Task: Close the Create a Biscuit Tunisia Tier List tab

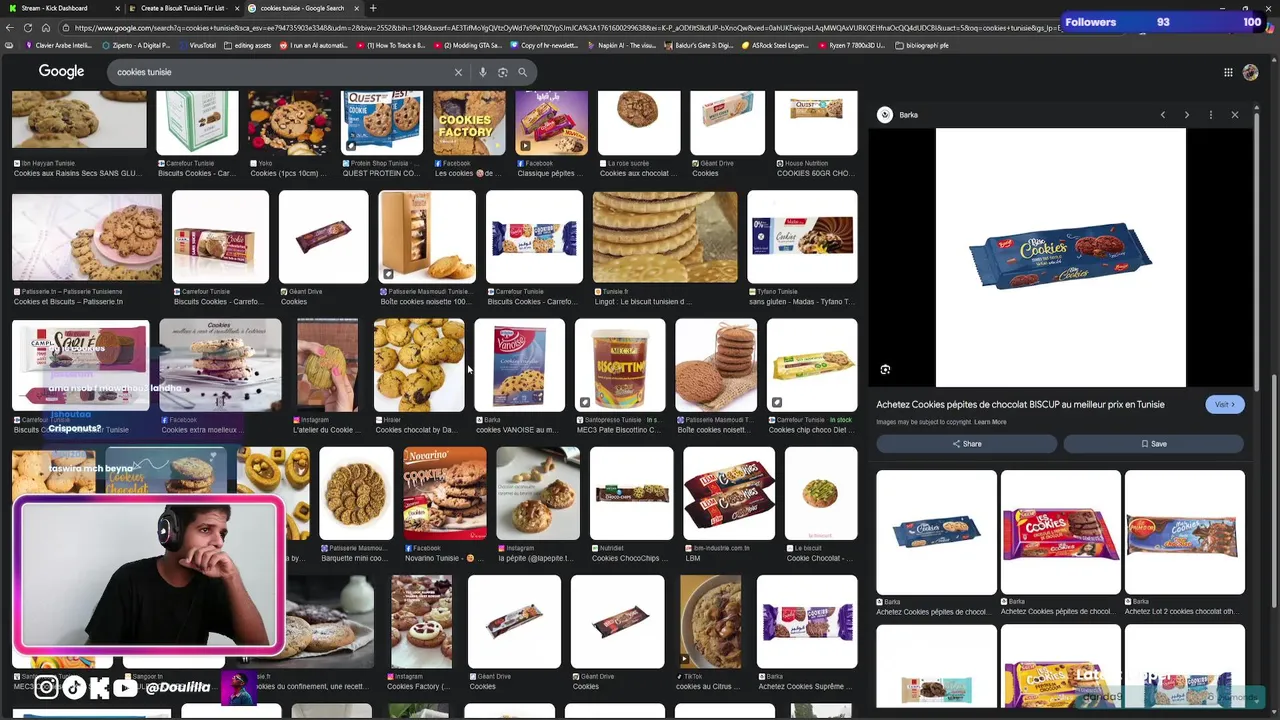Action: point(236,8)
